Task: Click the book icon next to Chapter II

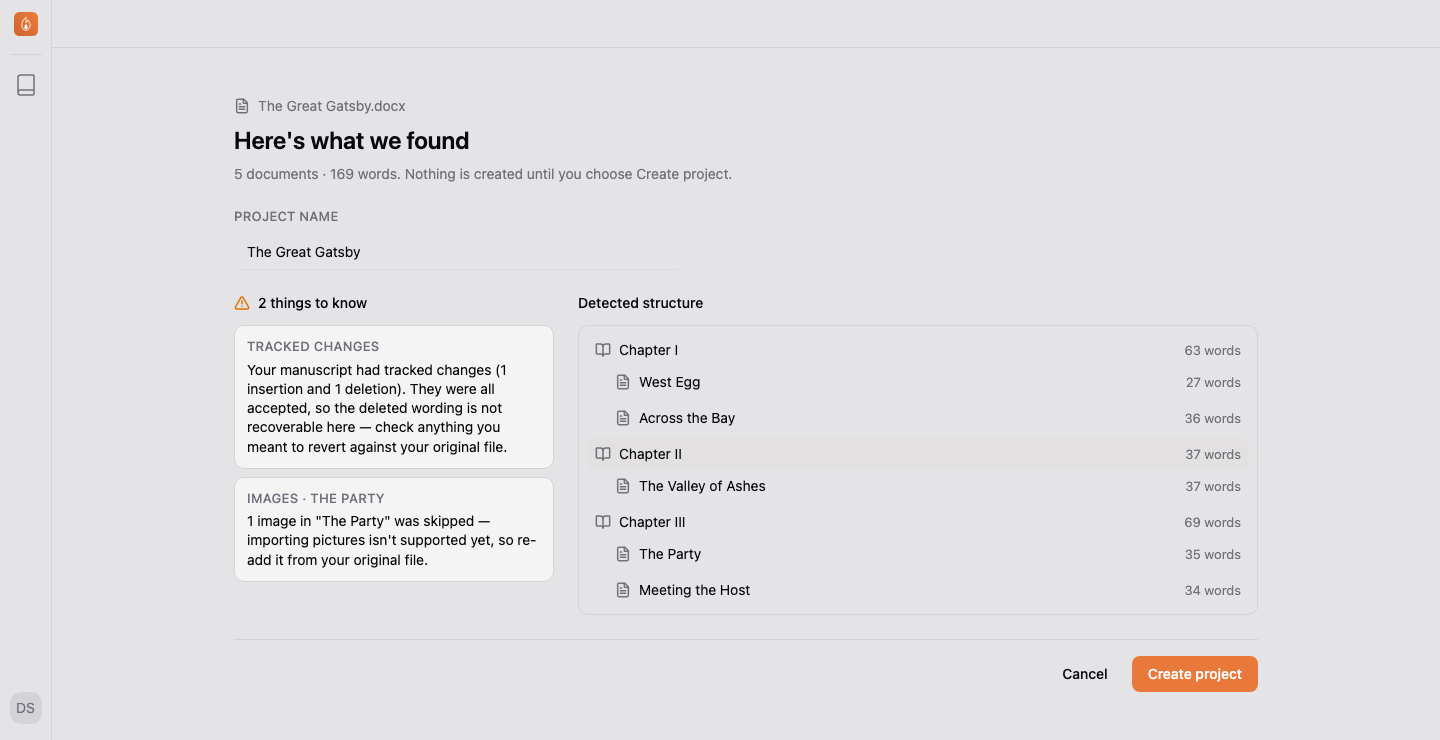Action: pos(603,454)
